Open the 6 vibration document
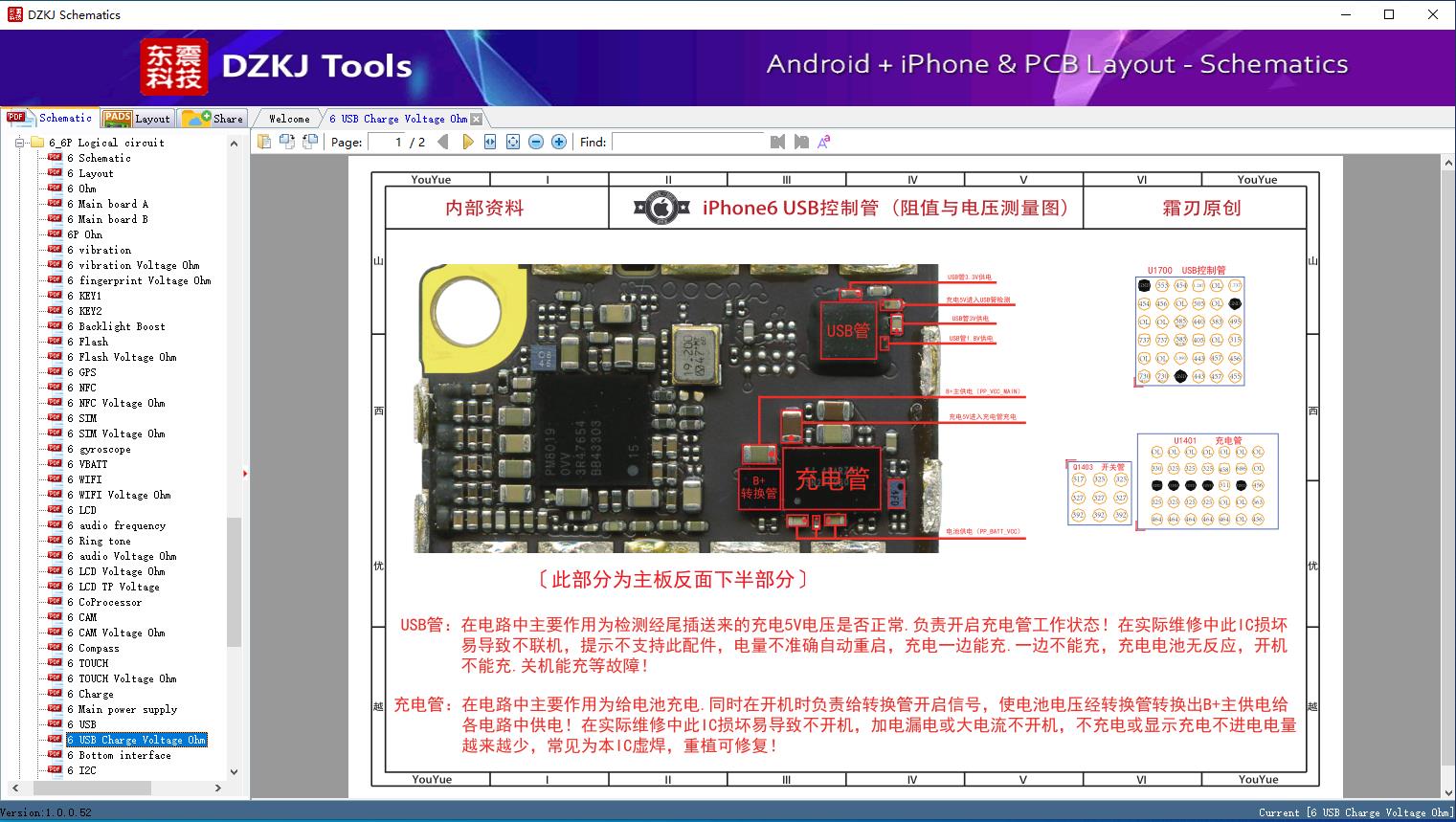Viewport: 1456px width, 822px height. [x=99, y=250]
